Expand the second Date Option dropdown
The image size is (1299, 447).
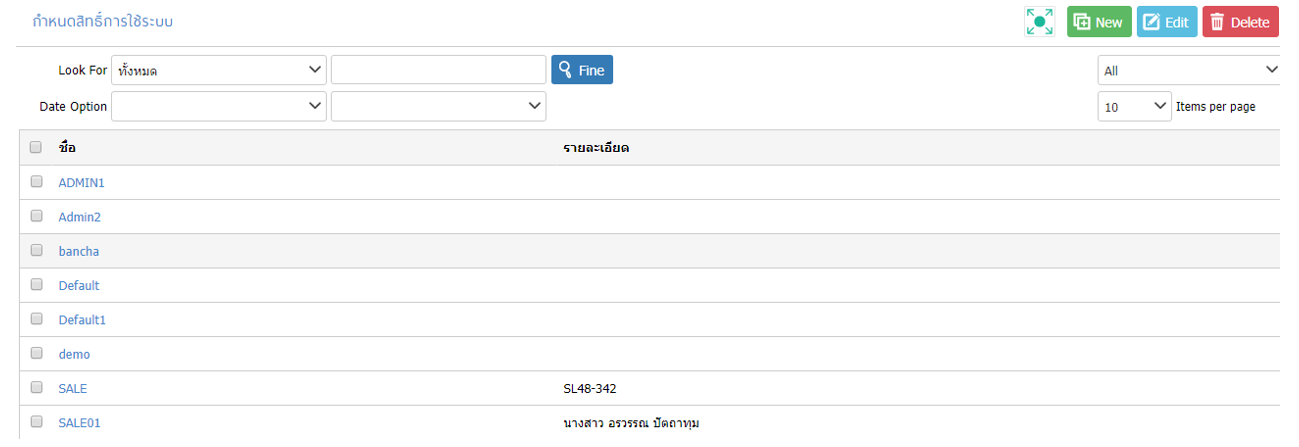point(439,106)
